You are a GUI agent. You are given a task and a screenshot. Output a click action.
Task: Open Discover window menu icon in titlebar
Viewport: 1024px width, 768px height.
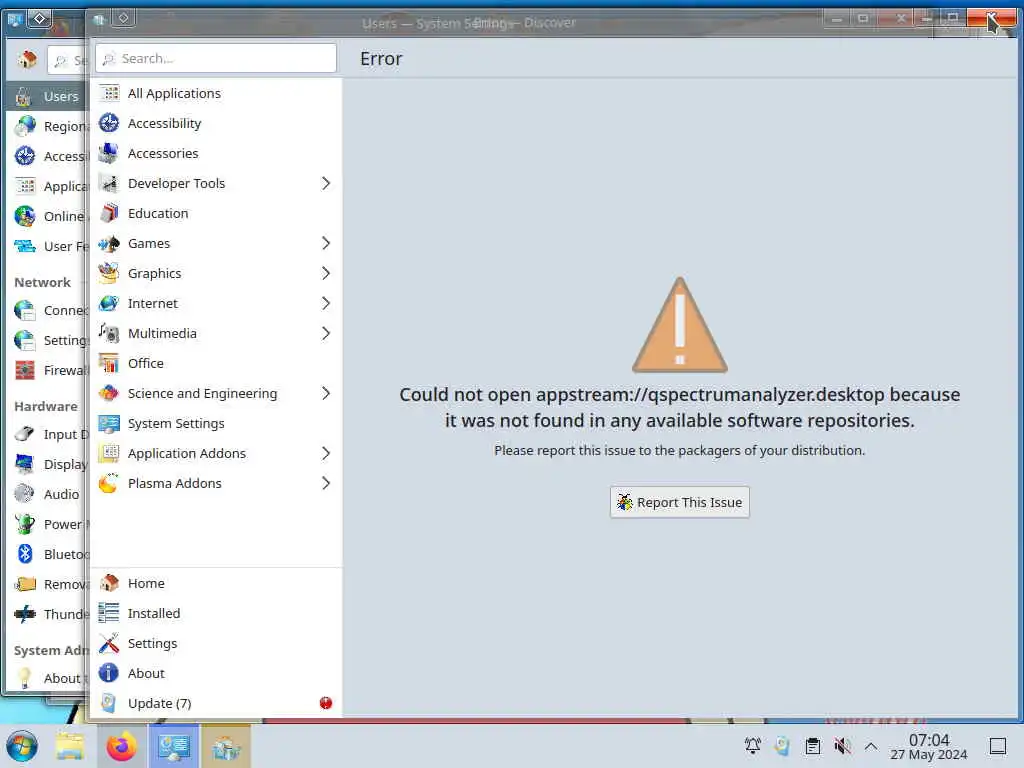pos(99,20)
